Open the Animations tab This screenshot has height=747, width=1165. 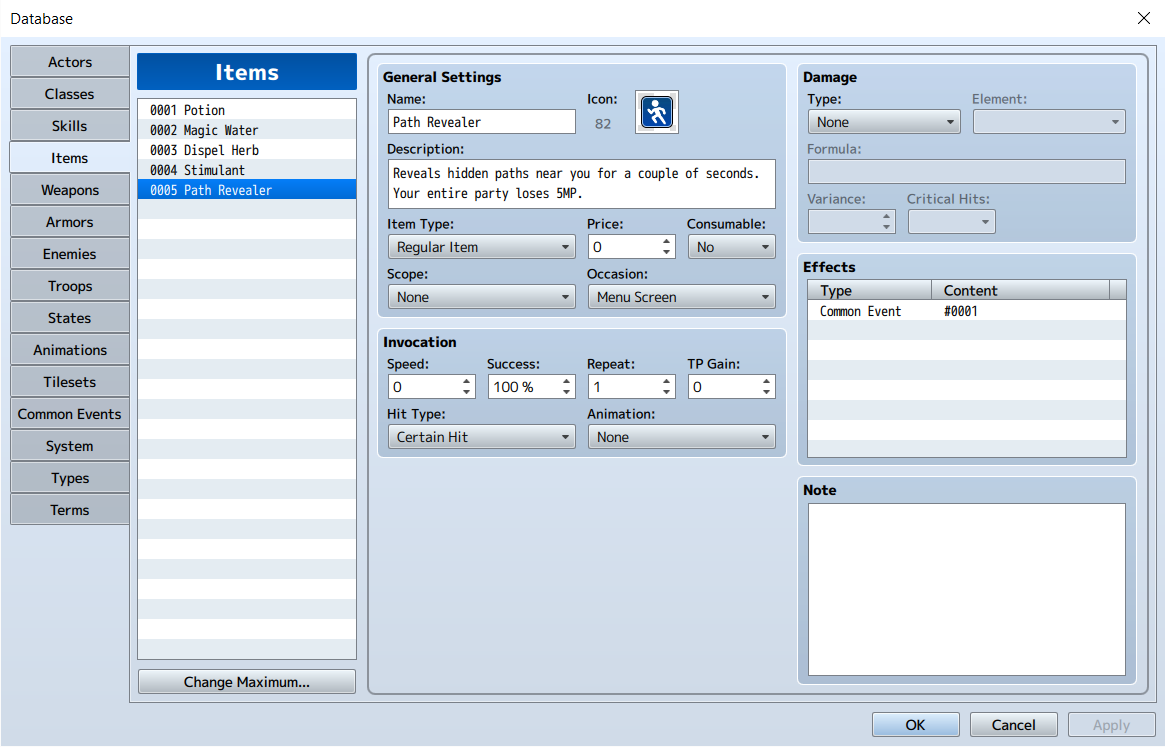(x=70, y=349)
